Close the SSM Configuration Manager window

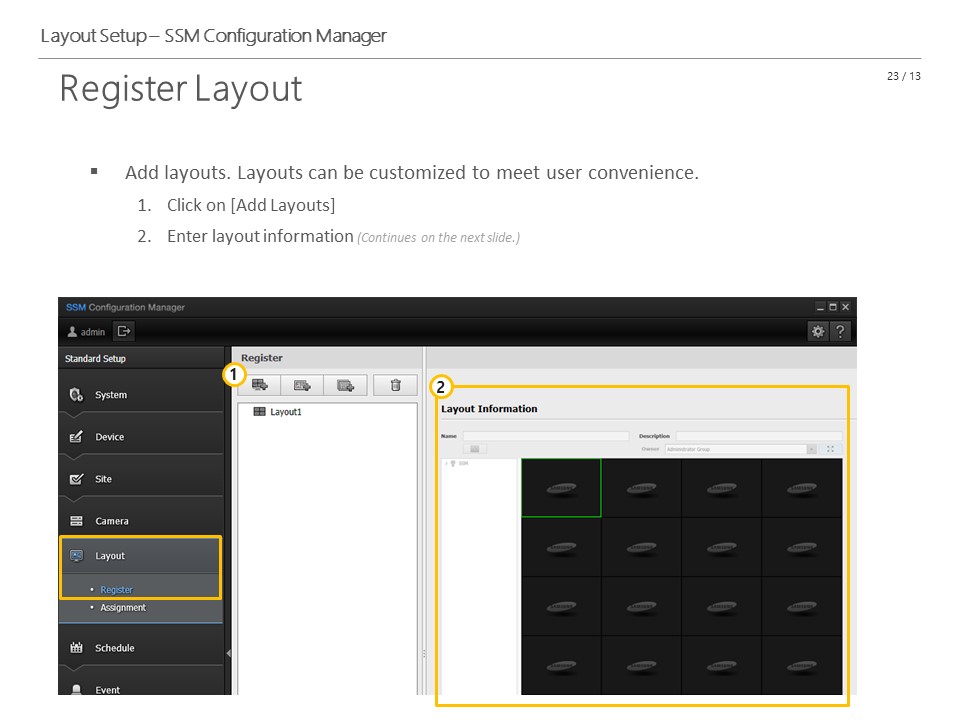tap(846, 307)
